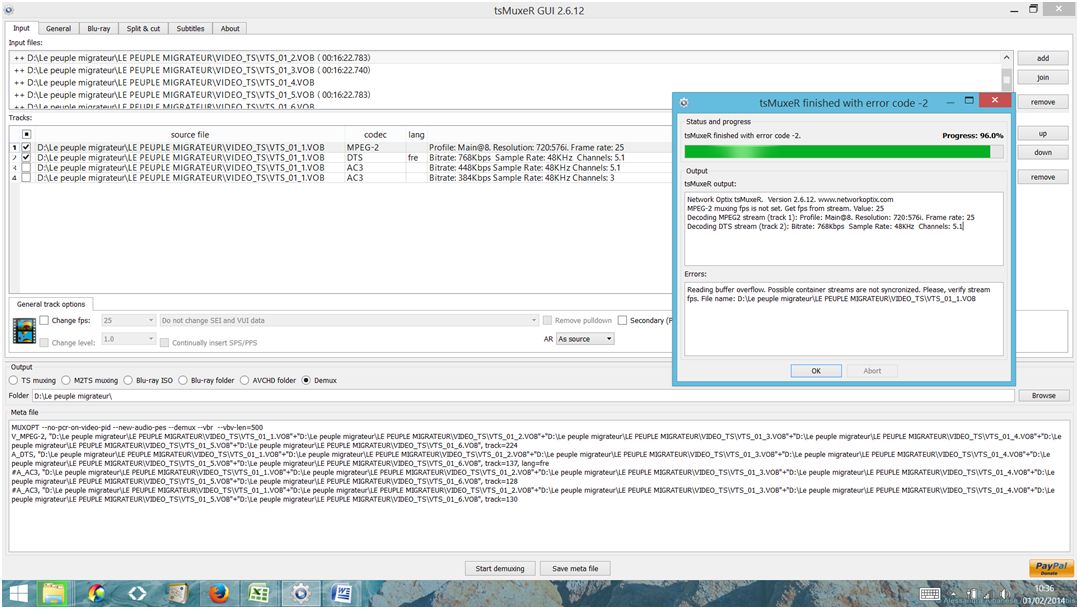
Task: Click the film strip track options icon
Action: click(x=24, y=330)
